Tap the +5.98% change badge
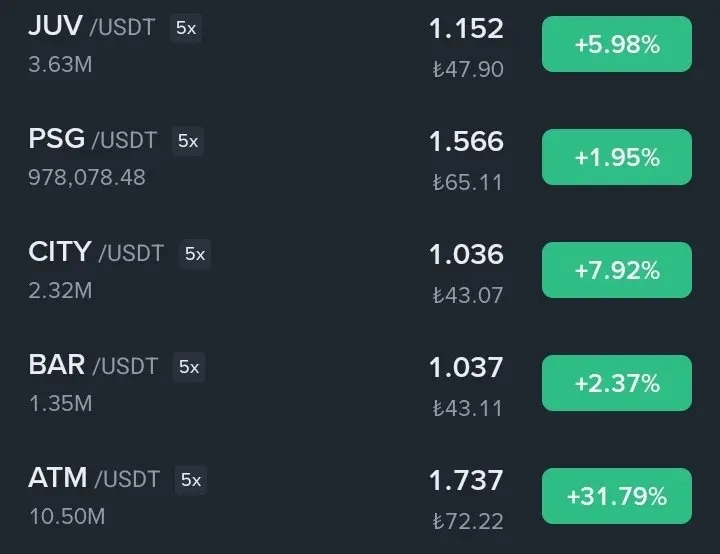720x554 pixels. [617, 44]
